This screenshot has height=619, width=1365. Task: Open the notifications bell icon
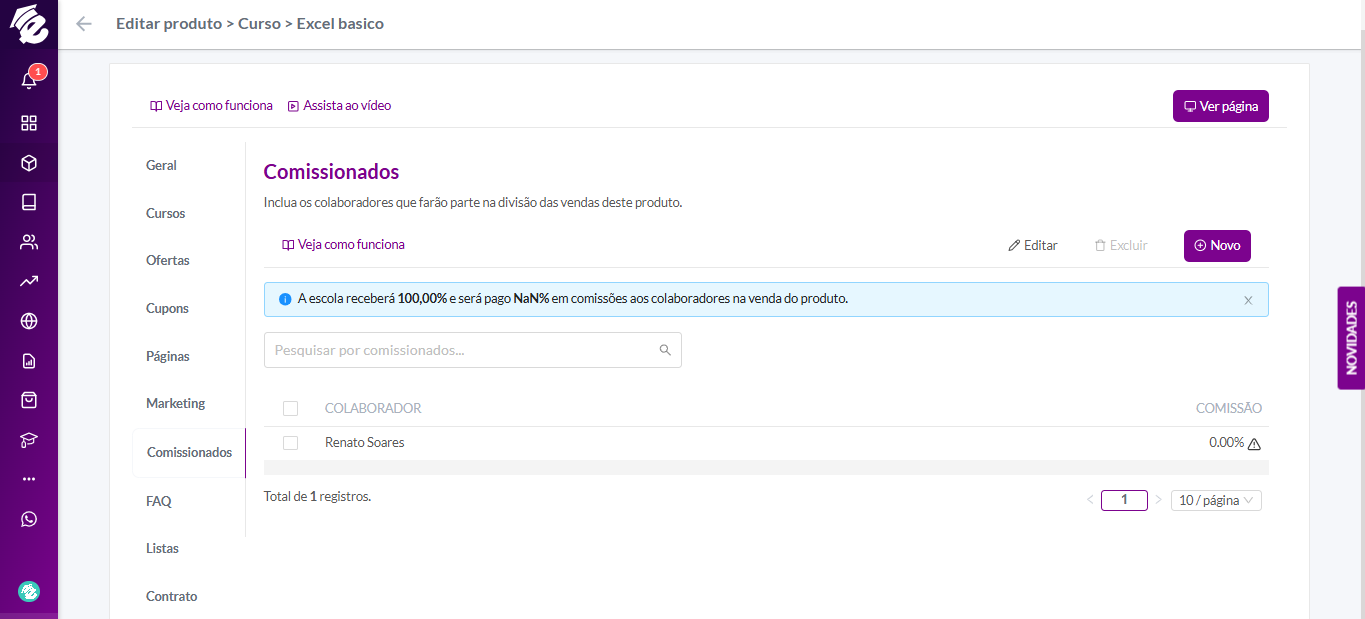(29, 80)
